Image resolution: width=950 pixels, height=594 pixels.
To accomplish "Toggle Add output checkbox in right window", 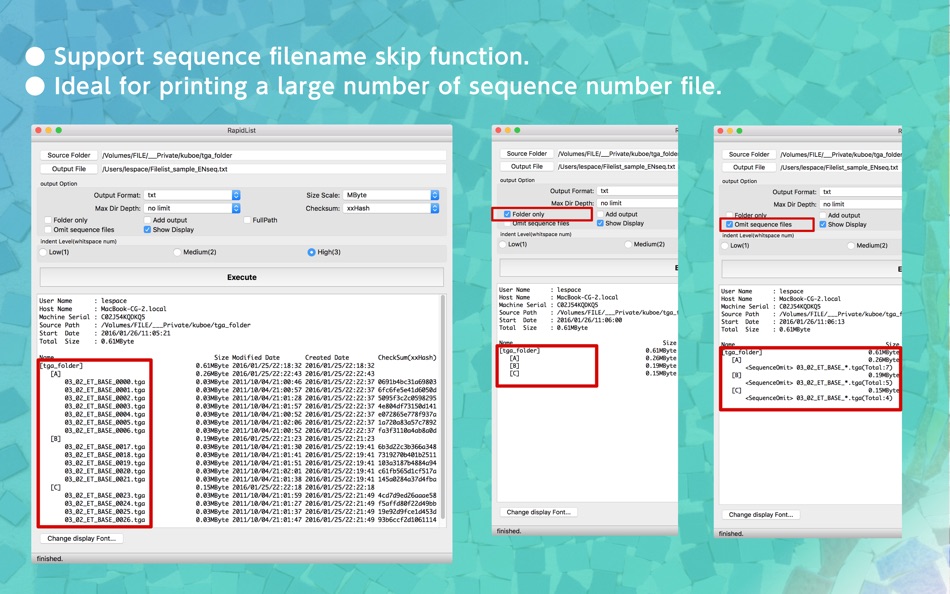I will 823,215.
